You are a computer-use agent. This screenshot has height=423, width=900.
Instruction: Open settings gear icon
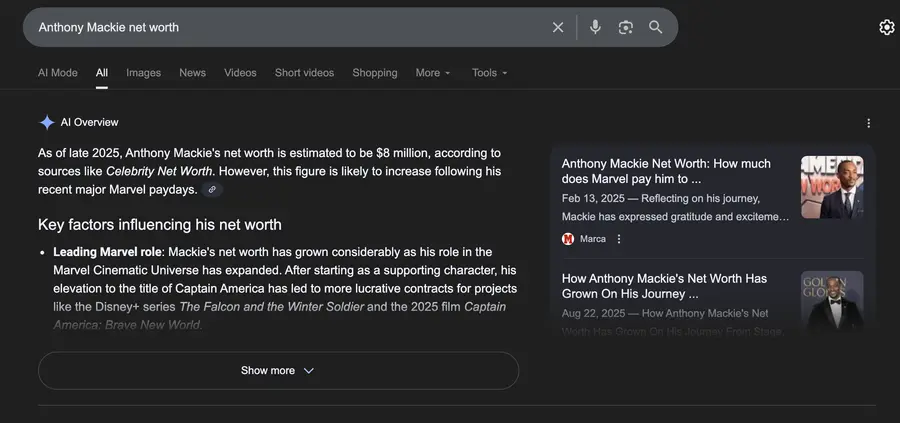coord(886,27)
